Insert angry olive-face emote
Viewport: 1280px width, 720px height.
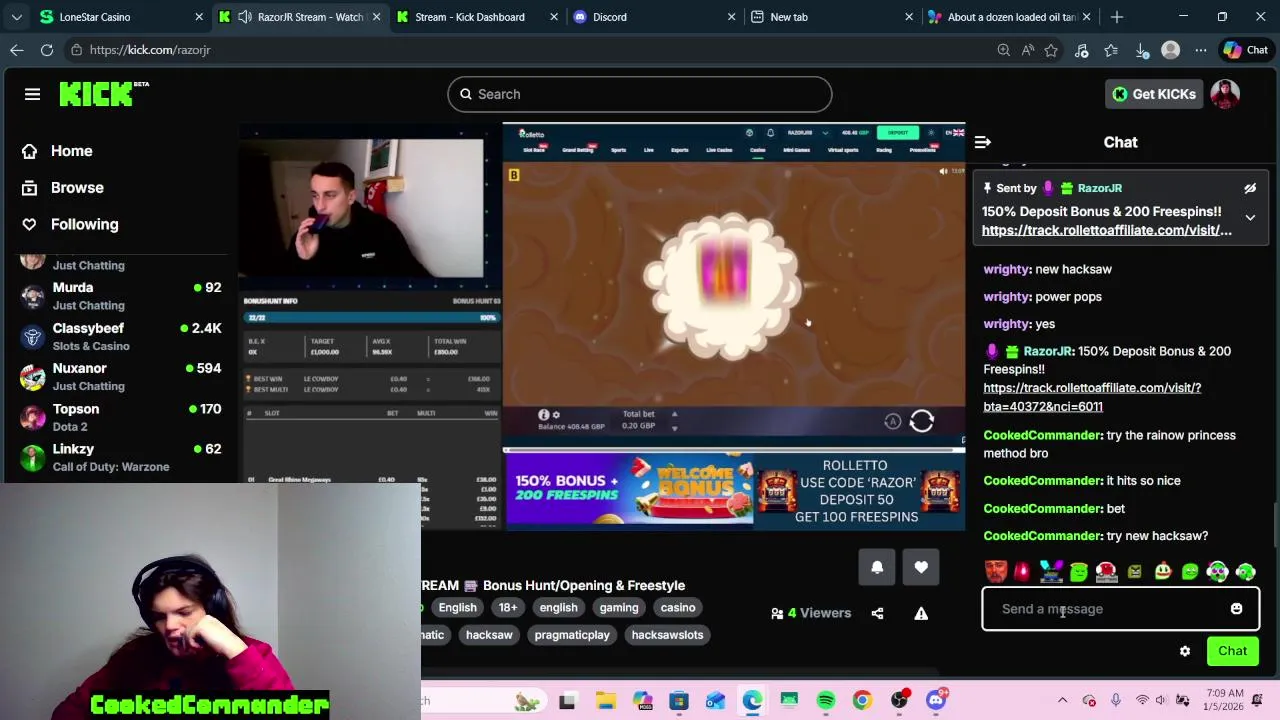coord(1134,572)
